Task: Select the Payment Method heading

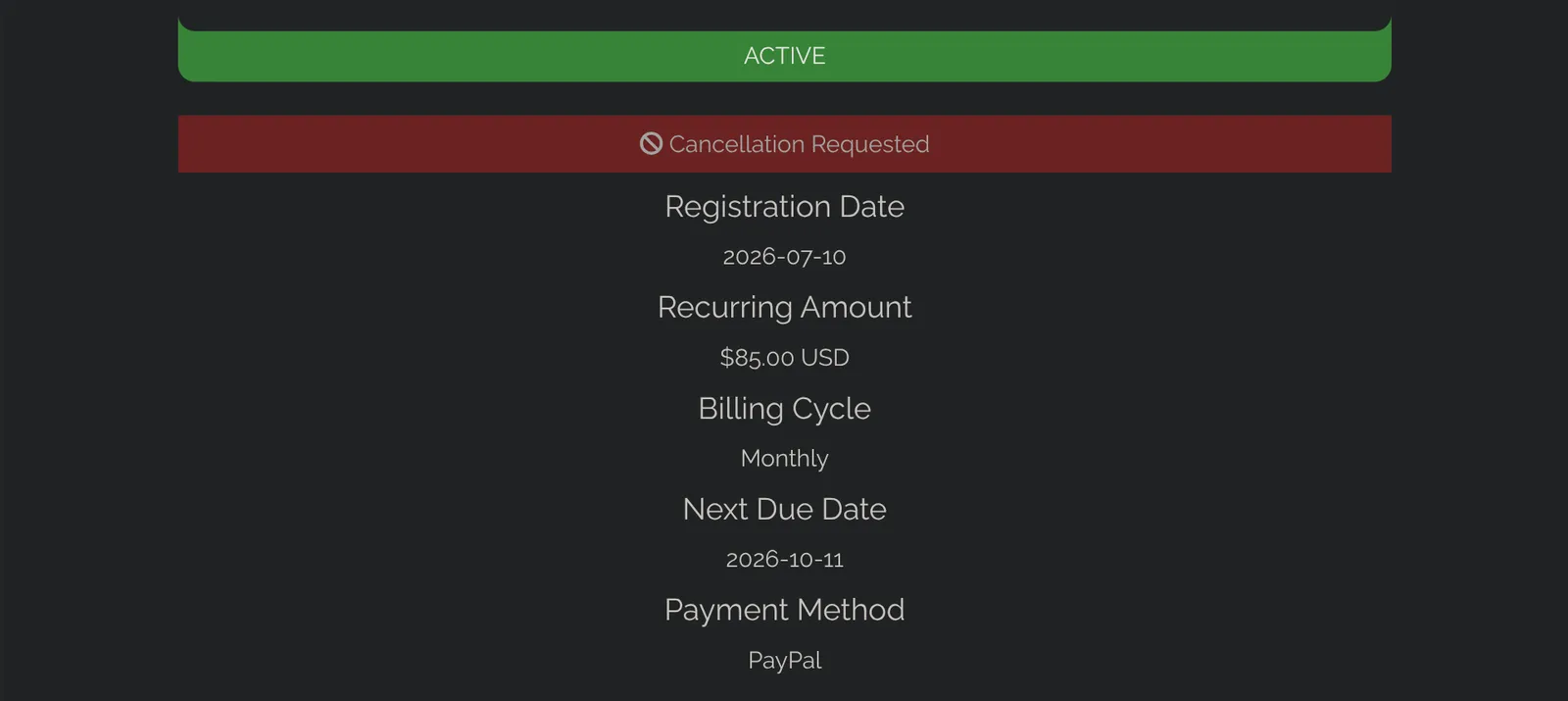Action: (x=784, y=610)
